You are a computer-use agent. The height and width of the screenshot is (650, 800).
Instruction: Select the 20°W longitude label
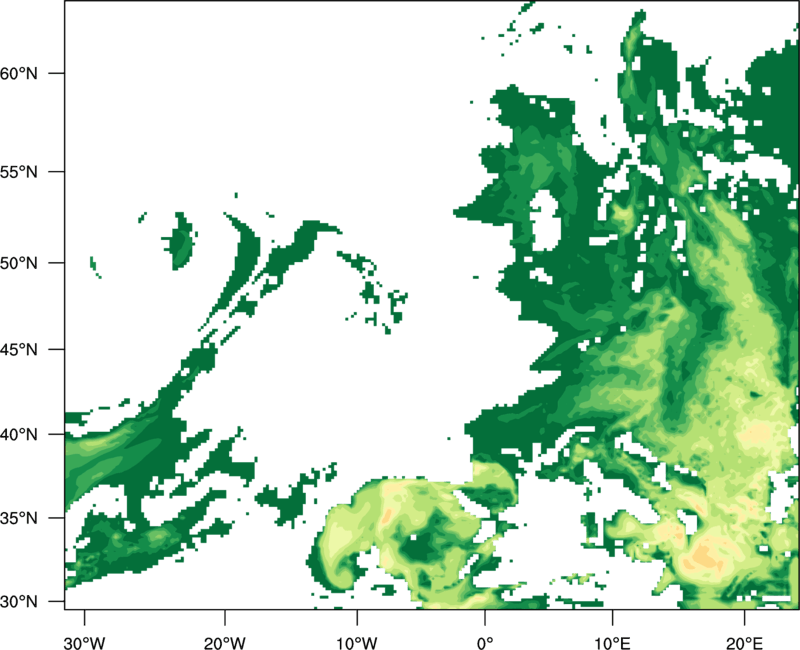tap(225, 643)
